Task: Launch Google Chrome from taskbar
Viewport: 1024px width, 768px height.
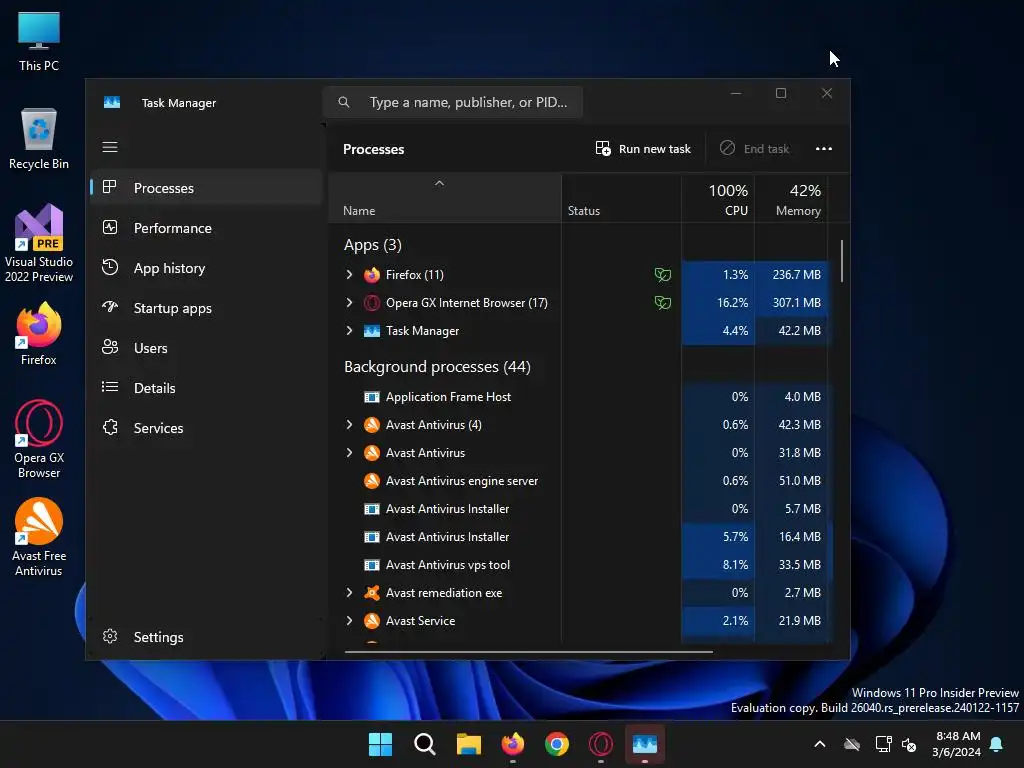Action: click(556, 744)
